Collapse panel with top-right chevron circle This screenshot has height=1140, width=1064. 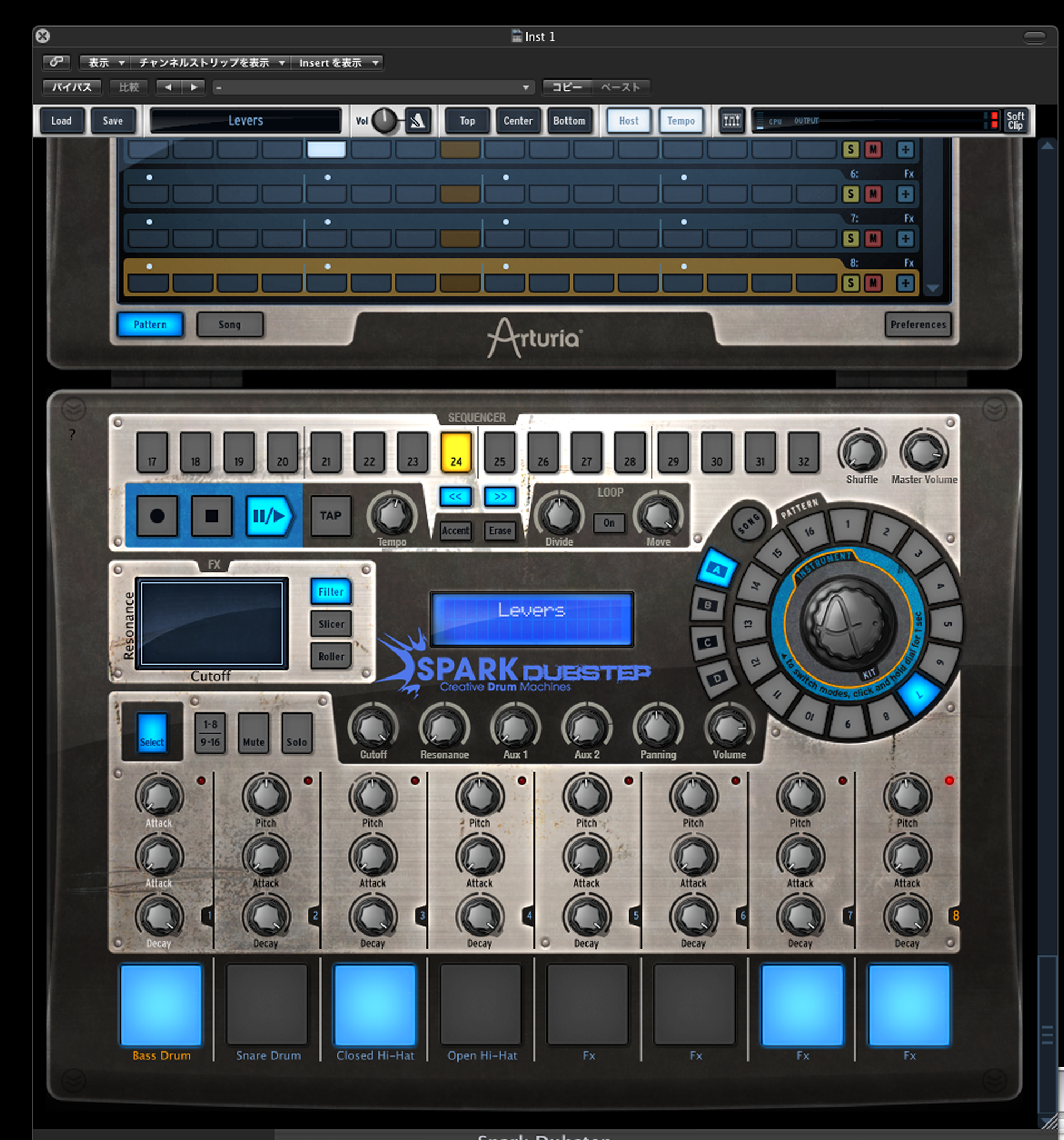point(994,409)
